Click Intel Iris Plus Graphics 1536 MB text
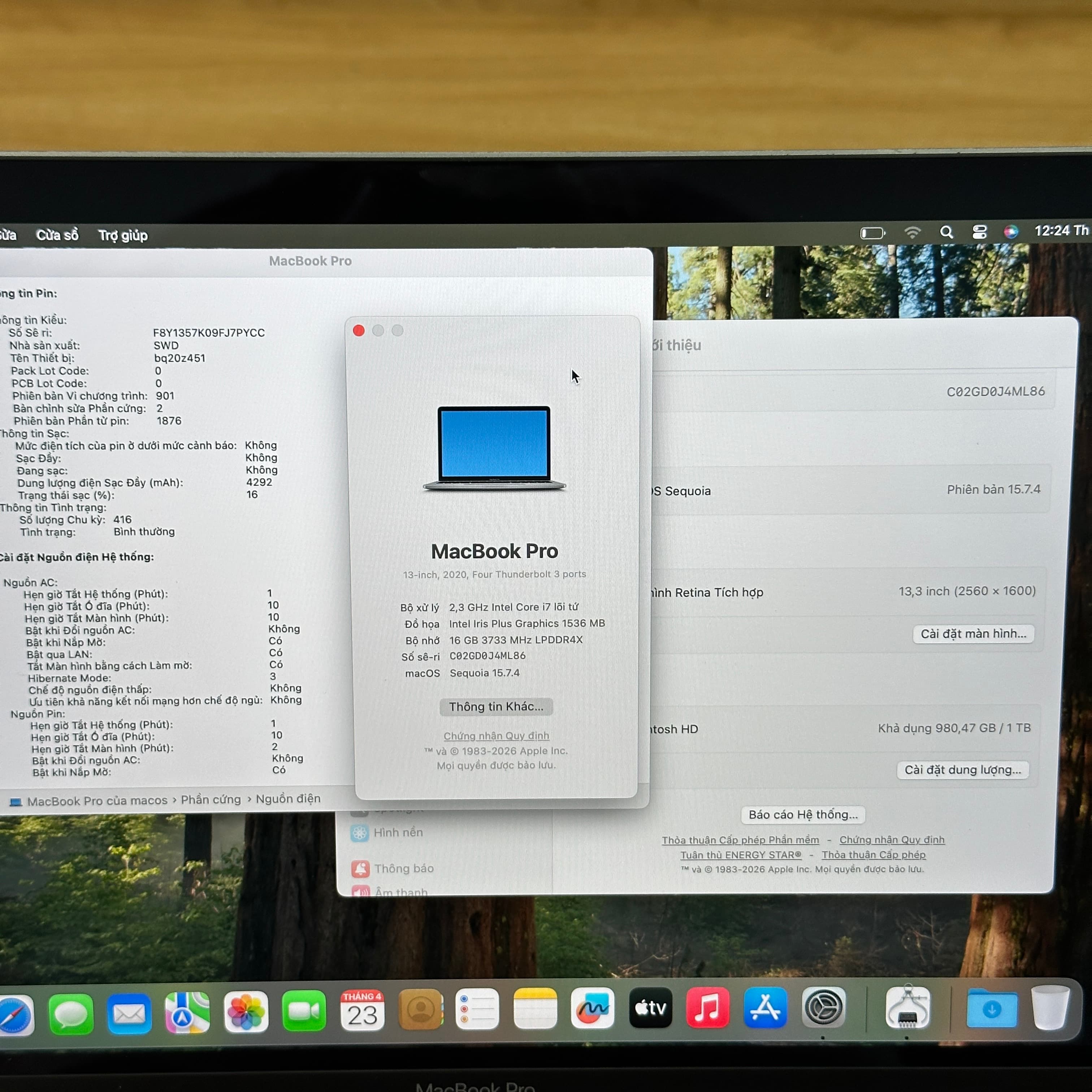The image size is (1092, 1092). (527, 623)
